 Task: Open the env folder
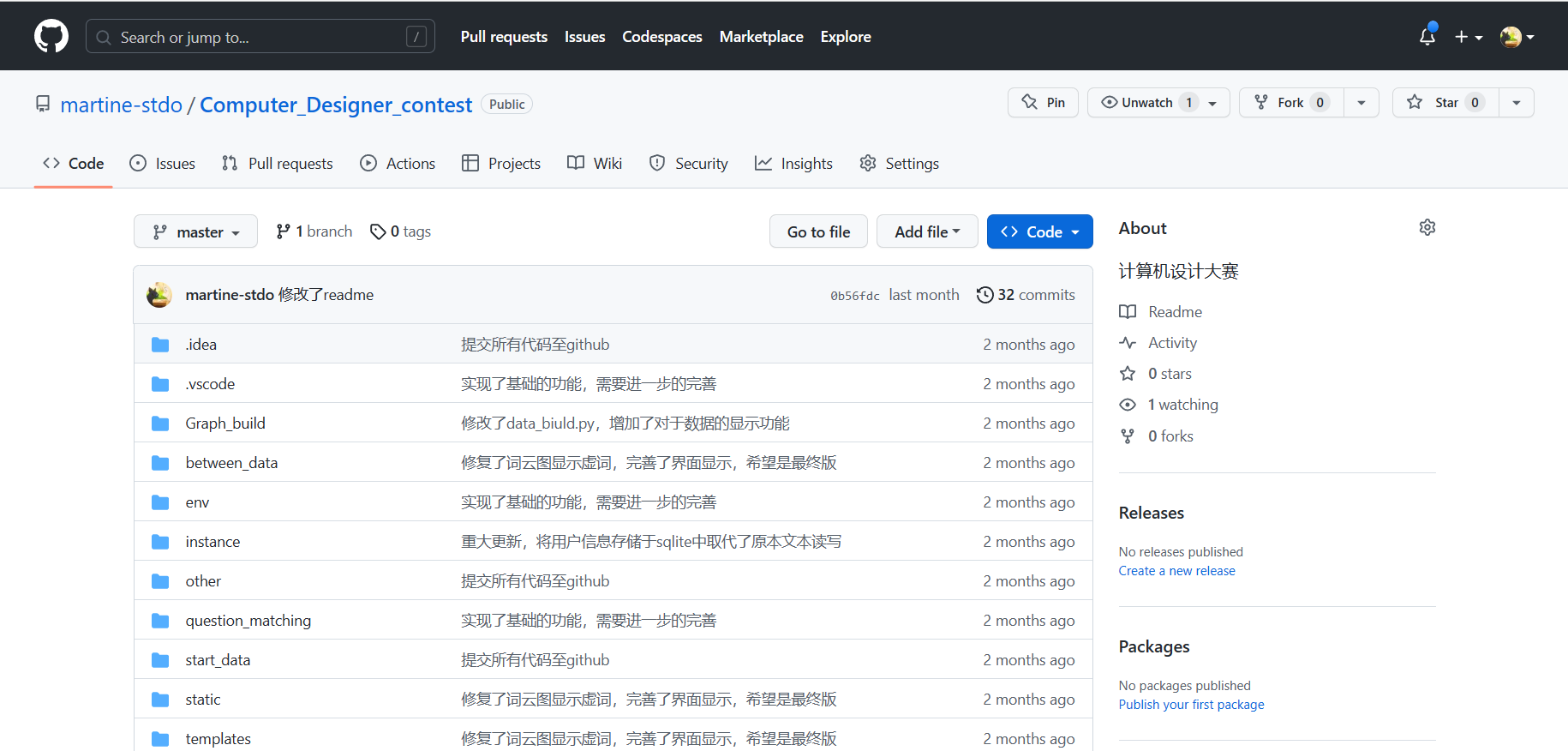point(197,502)
